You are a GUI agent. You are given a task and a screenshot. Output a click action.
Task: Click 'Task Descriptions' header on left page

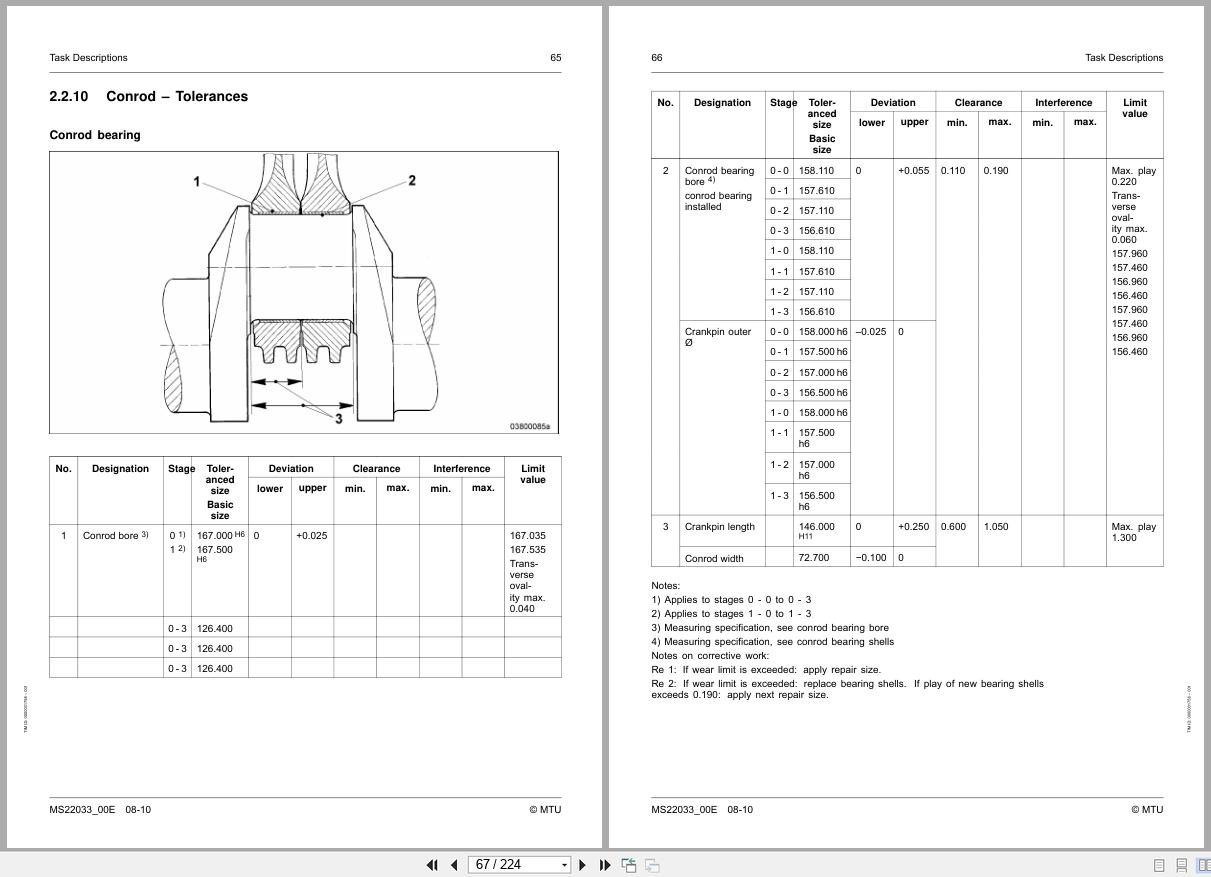point(88,58)
